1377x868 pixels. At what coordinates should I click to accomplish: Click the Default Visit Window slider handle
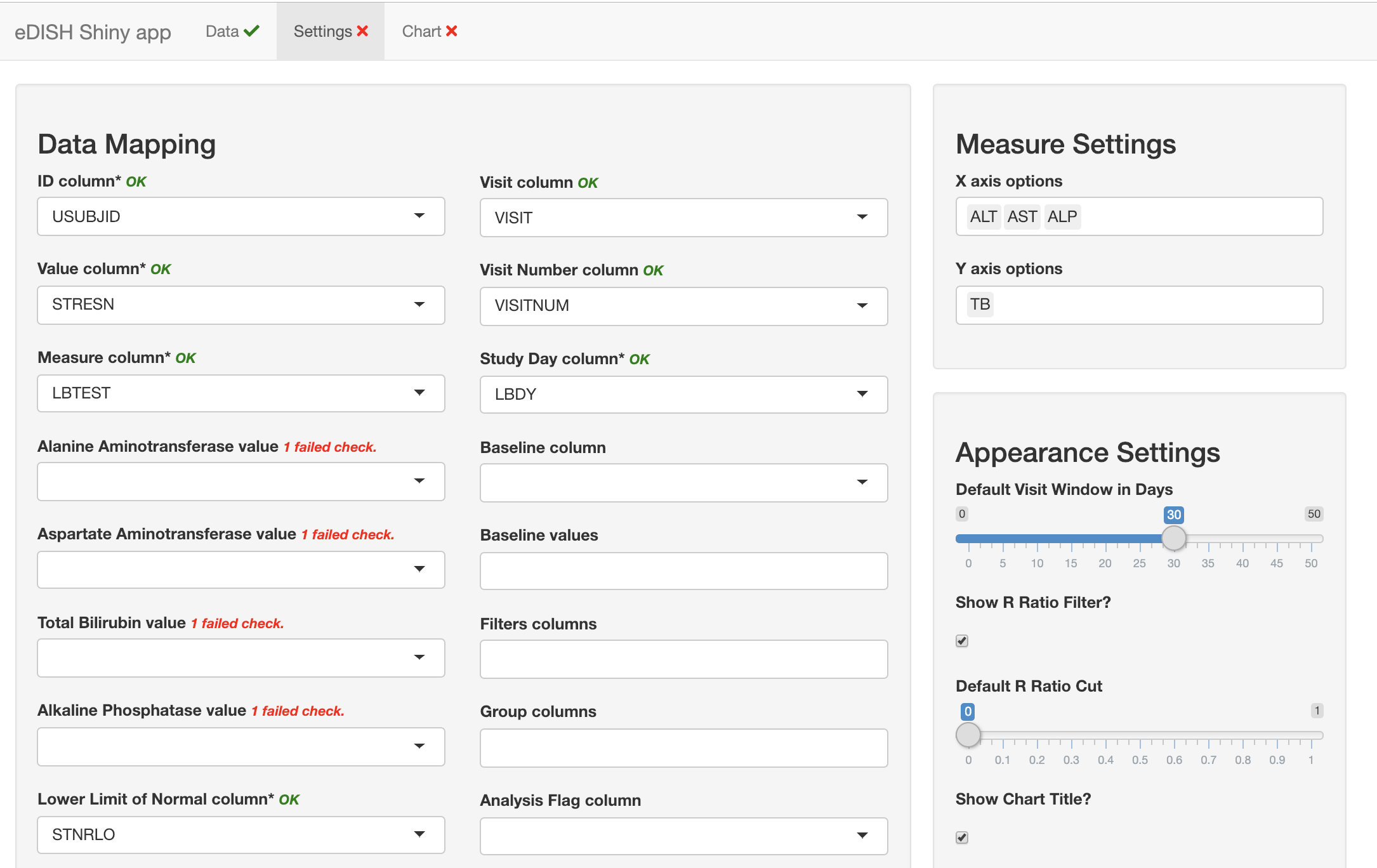(x=1173, y=539)
